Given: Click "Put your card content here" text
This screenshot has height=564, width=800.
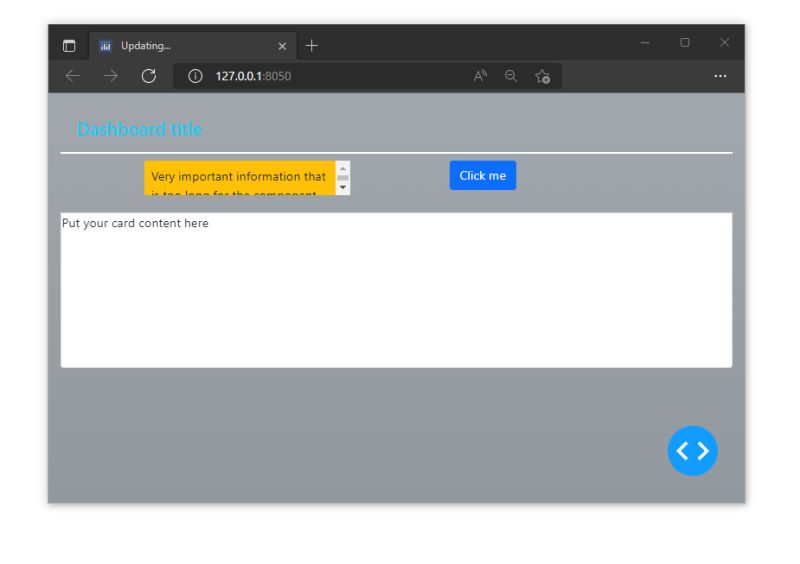Looking at the screenshot, I should pos(135,223).
